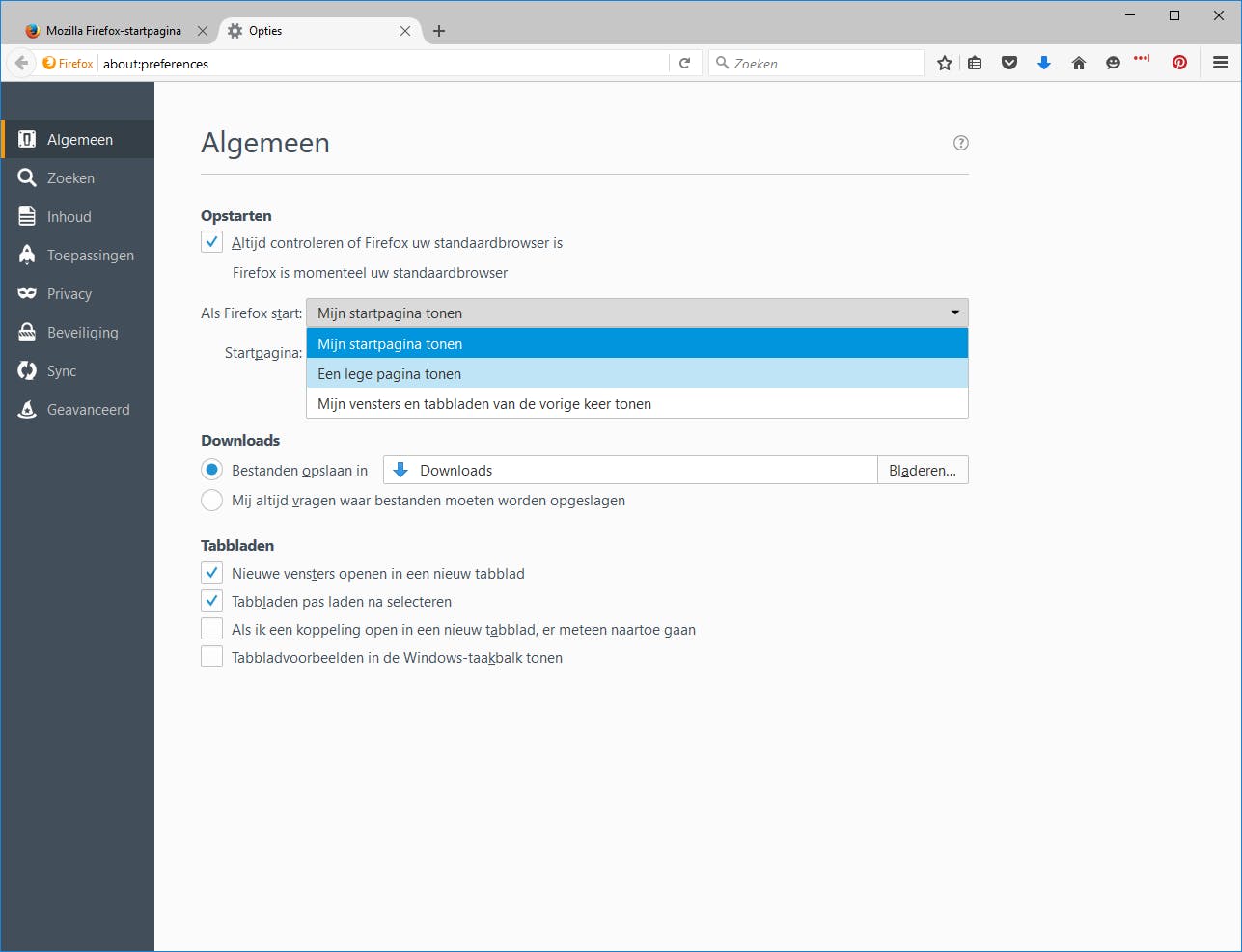Click the magnifier icon in the search bar

pyautogui.click(x=722, y=64)
